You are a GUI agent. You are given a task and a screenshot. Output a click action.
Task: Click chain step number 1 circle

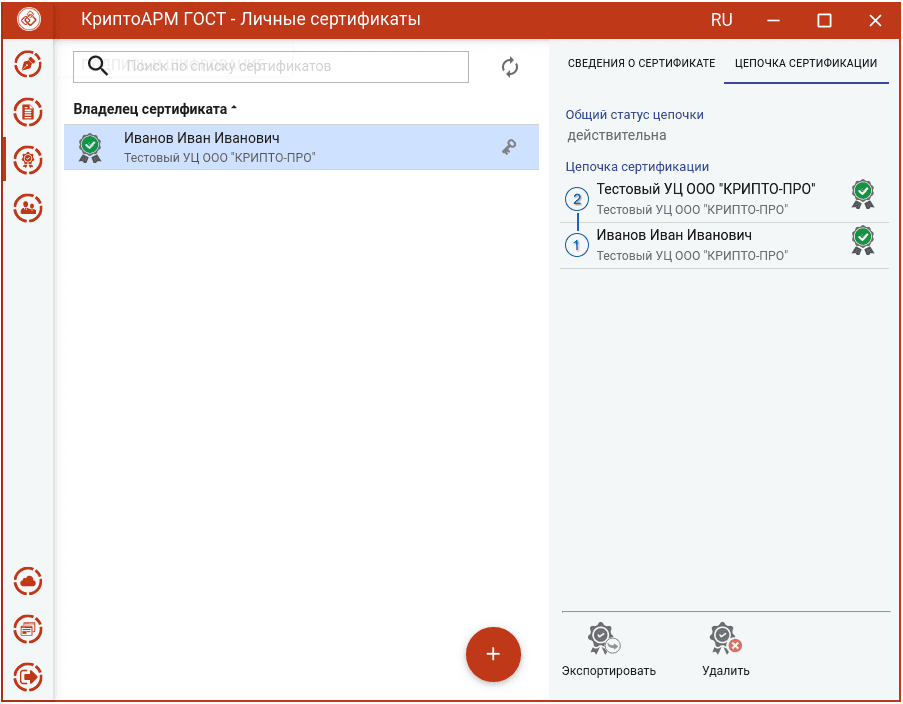577,245
